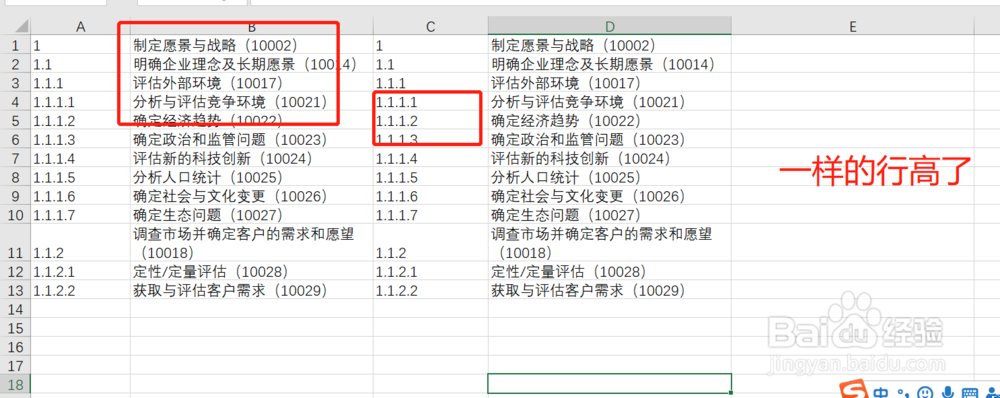Image resolution: width=1000 pixels, height=398 pixels.
Task: Select row 1 header
Action: point(15,45)
